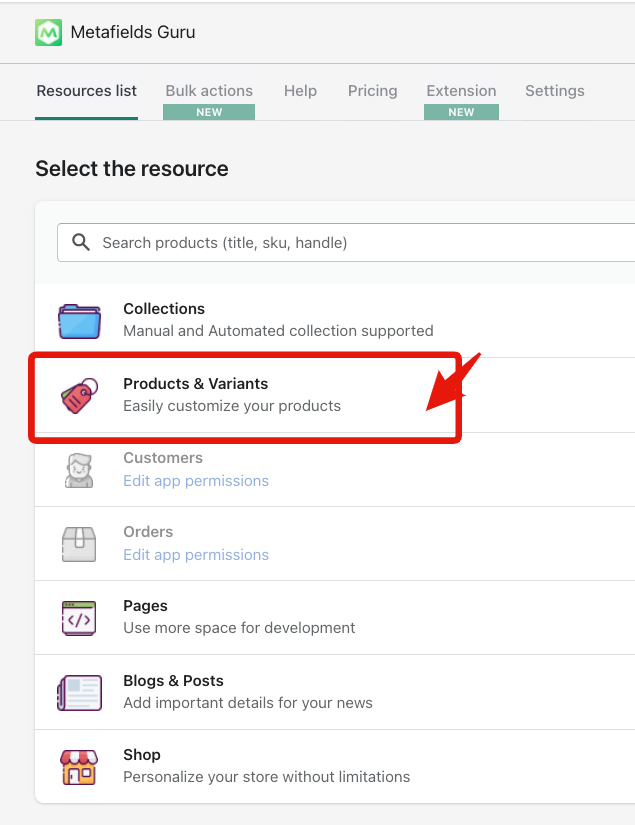Click the search magnifier icon
The height and width of the screenshot is (825, 635).
[x=80, y=243]
